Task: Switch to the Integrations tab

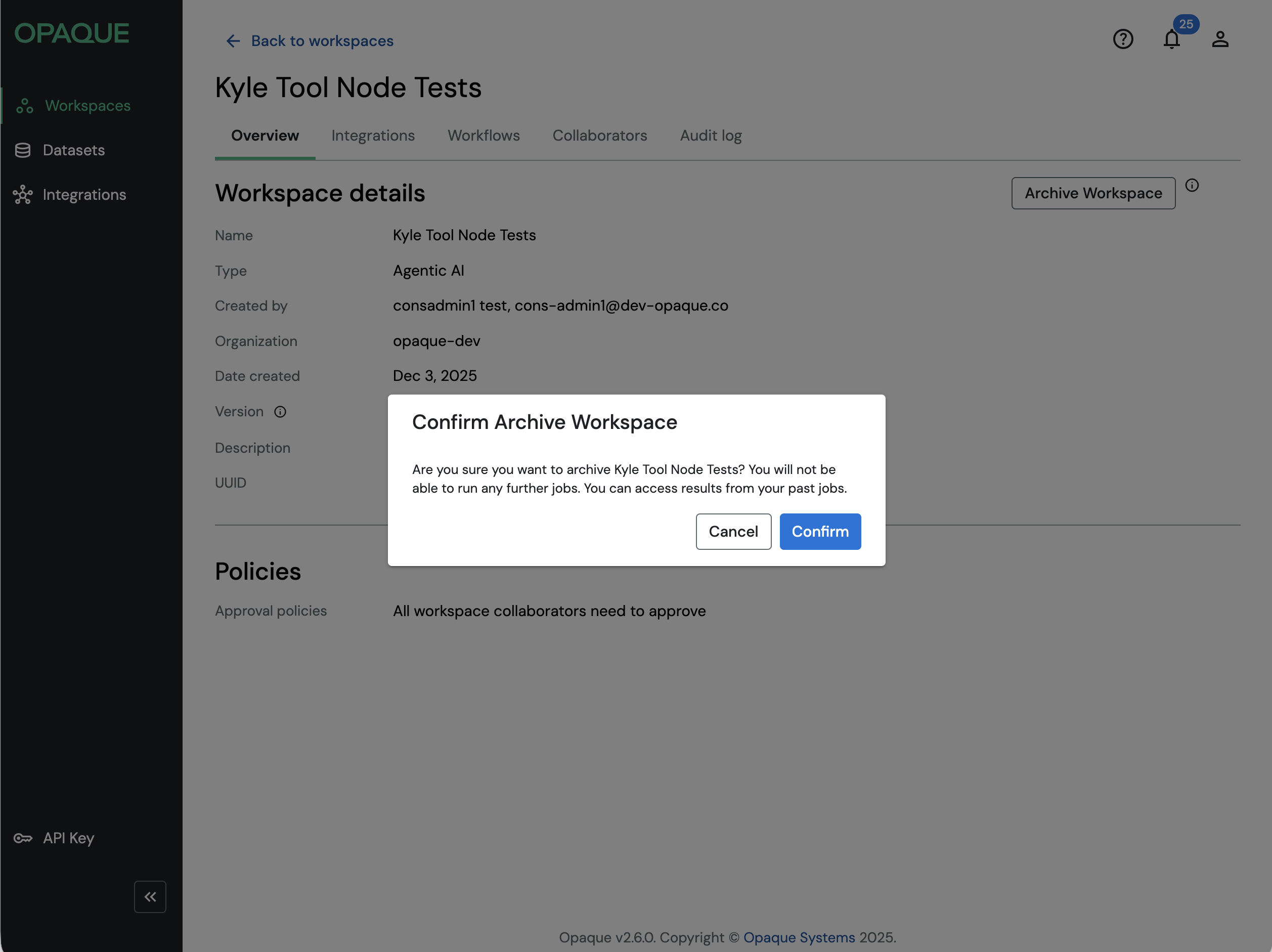Action: (x=373, y=136)
